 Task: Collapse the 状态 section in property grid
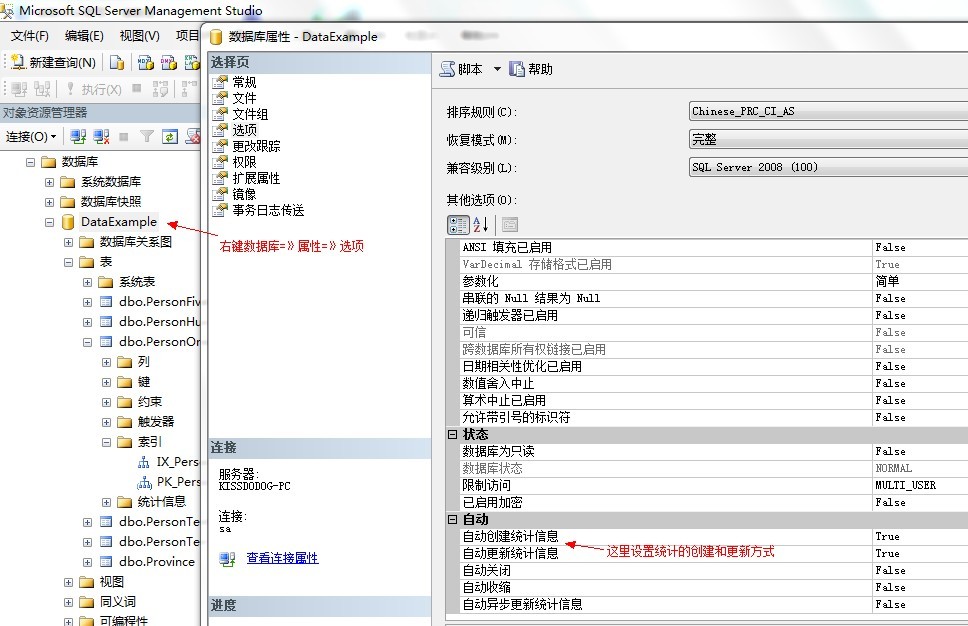point(453,435)
